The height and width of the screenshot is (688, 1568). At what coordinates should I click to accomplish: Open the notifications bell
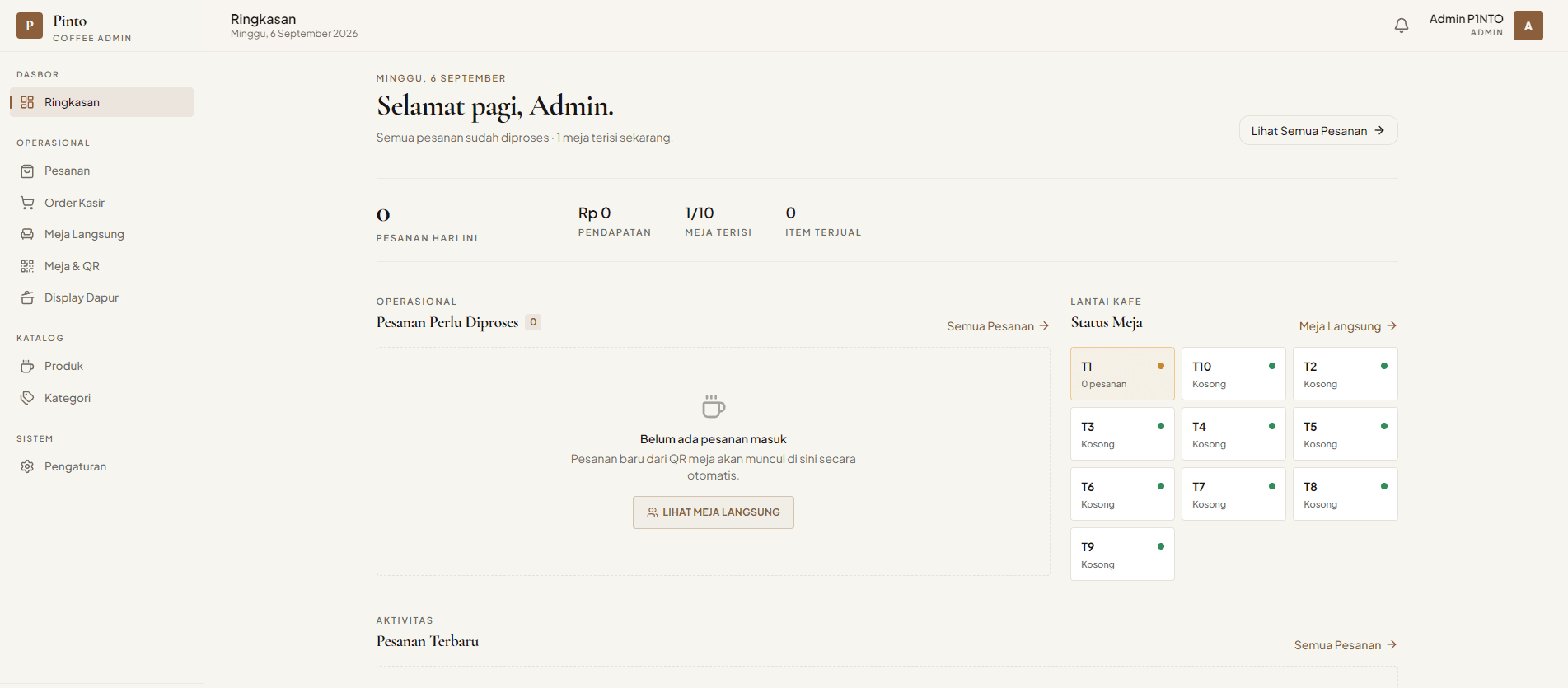1402,26
